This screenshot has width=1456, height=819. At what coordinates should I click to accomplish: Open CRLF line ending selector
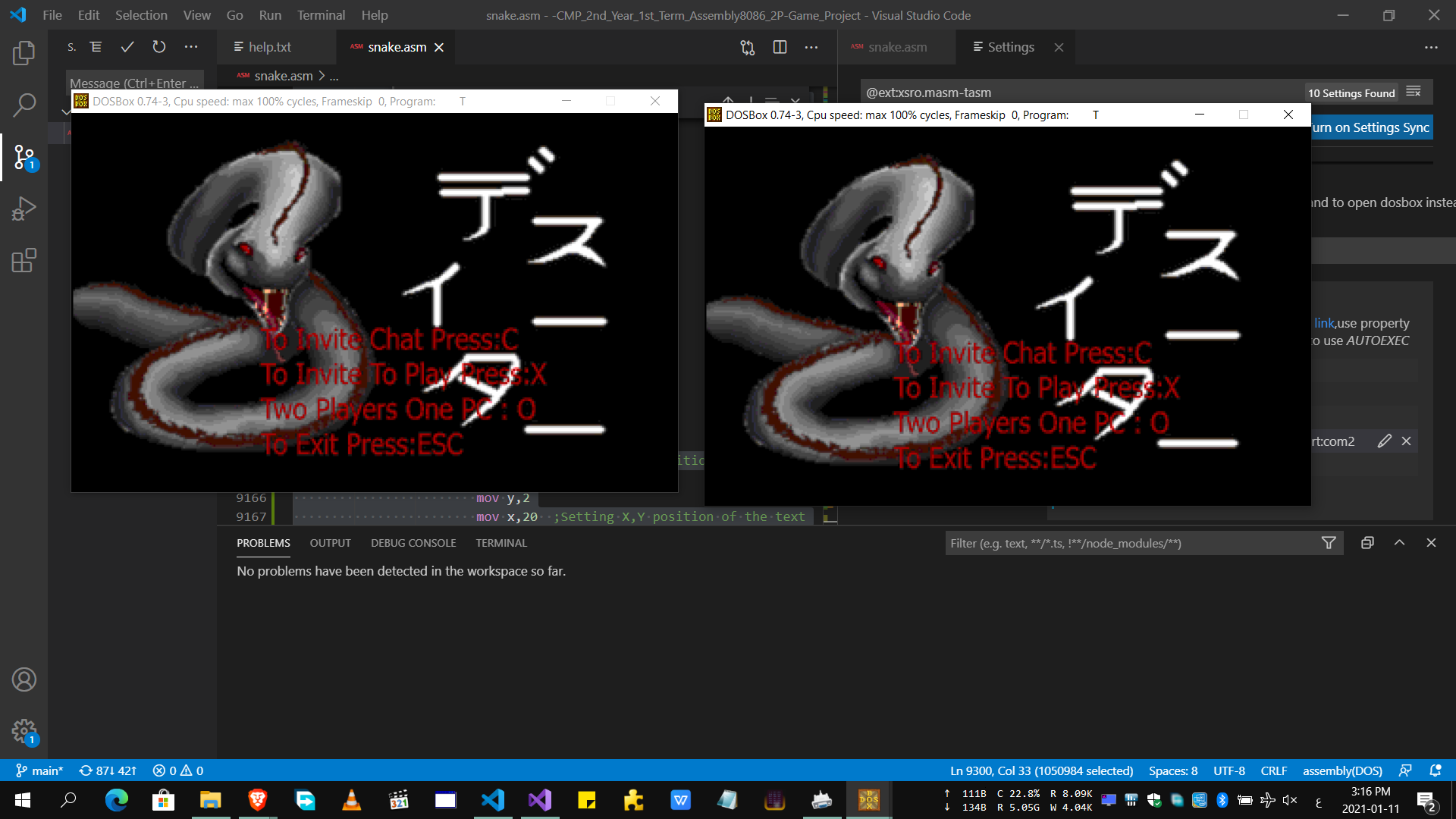1273,770
